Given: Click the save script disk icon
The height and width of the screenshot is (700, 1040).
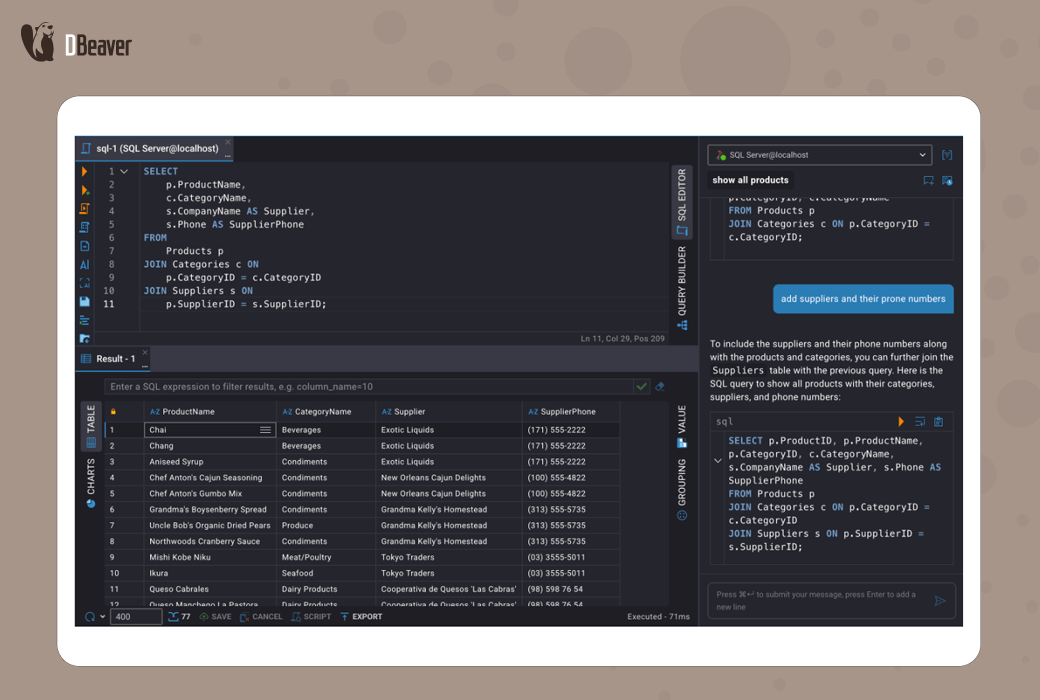Looking at the screenshot, I should coord(85,301).
